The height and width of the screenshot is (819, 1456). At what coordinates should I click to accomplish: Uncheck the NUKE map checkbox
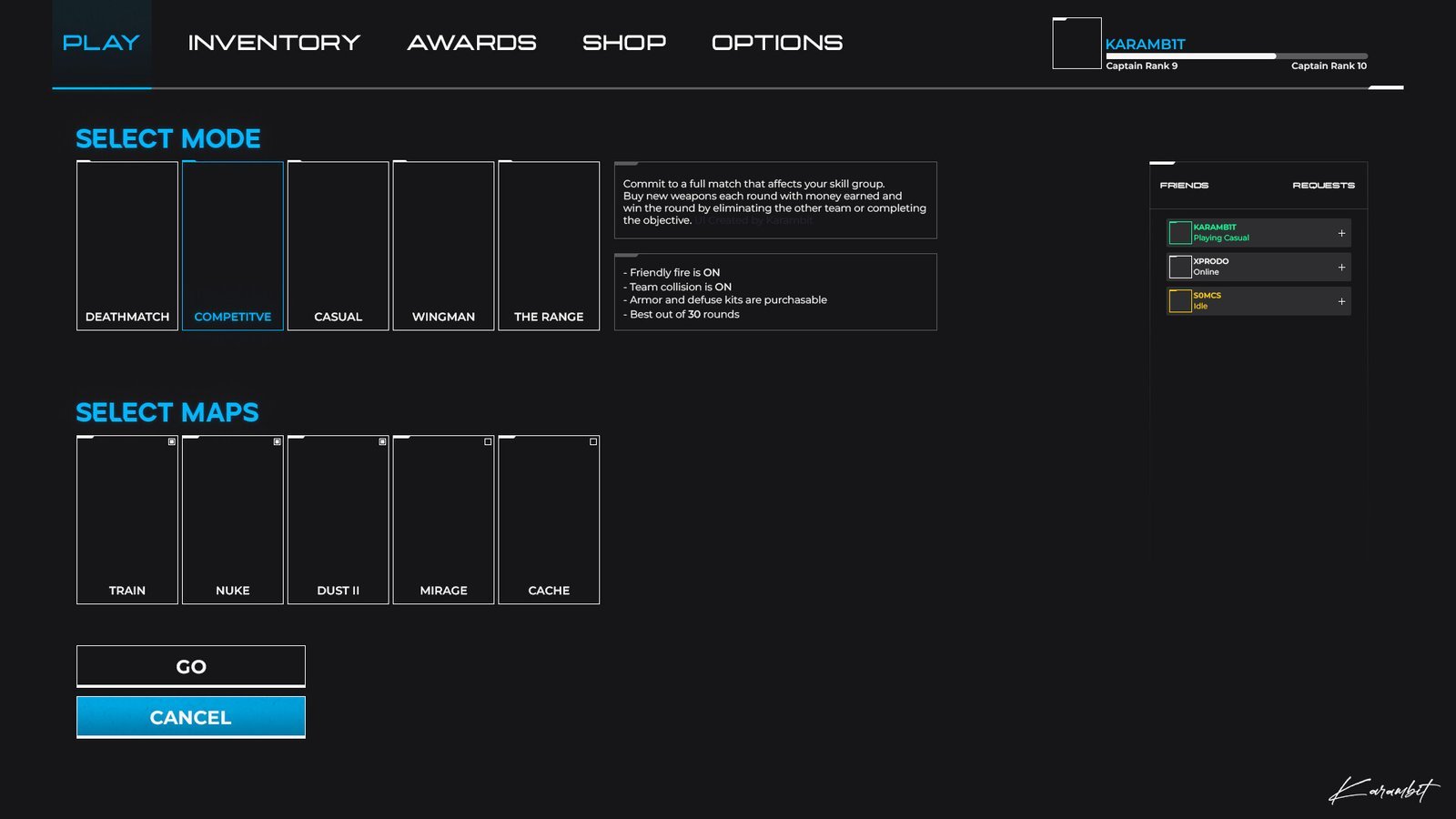(278, 441)
